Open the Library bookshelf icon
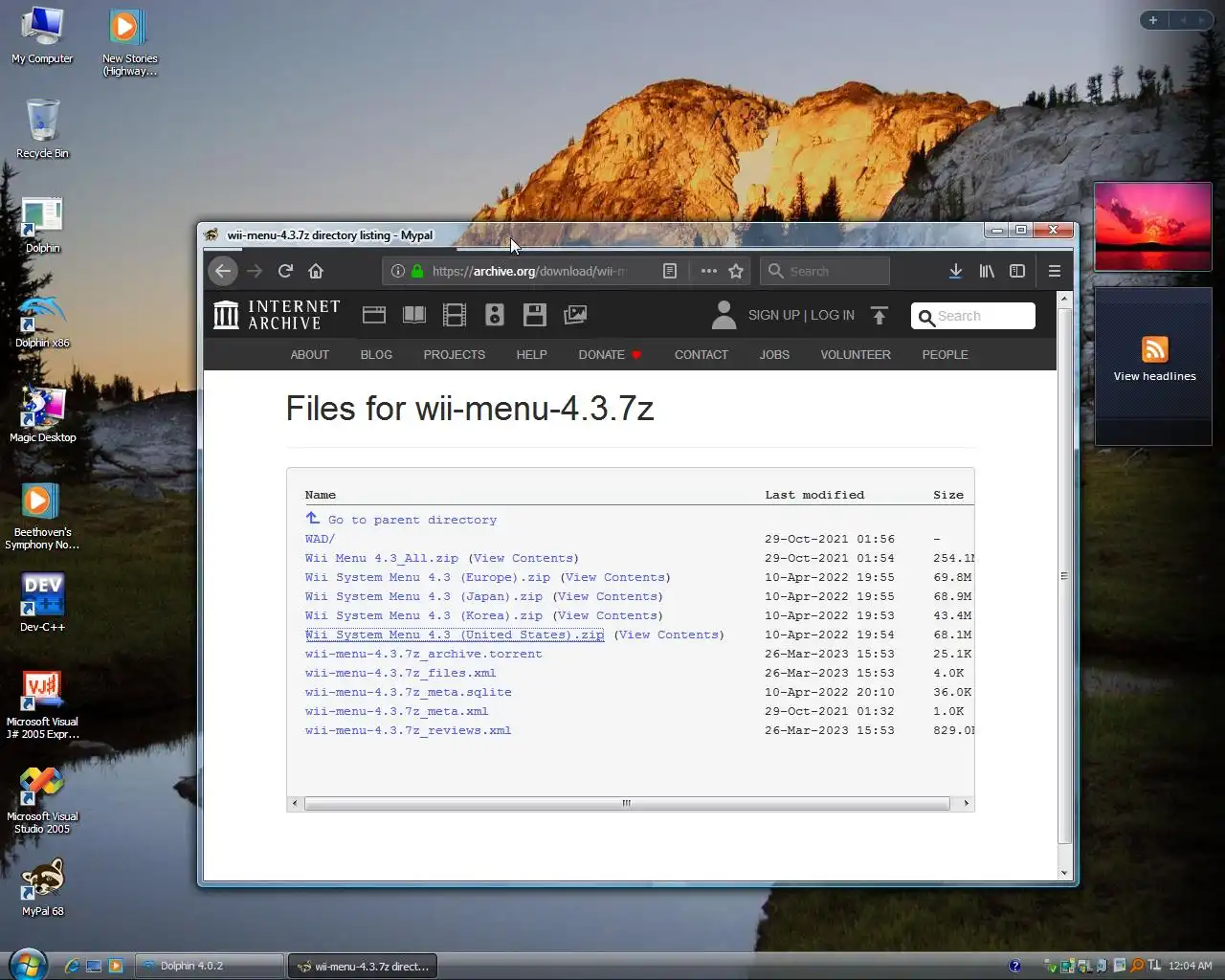Screen dimensions: 1225x980 [x=987, y=271]
